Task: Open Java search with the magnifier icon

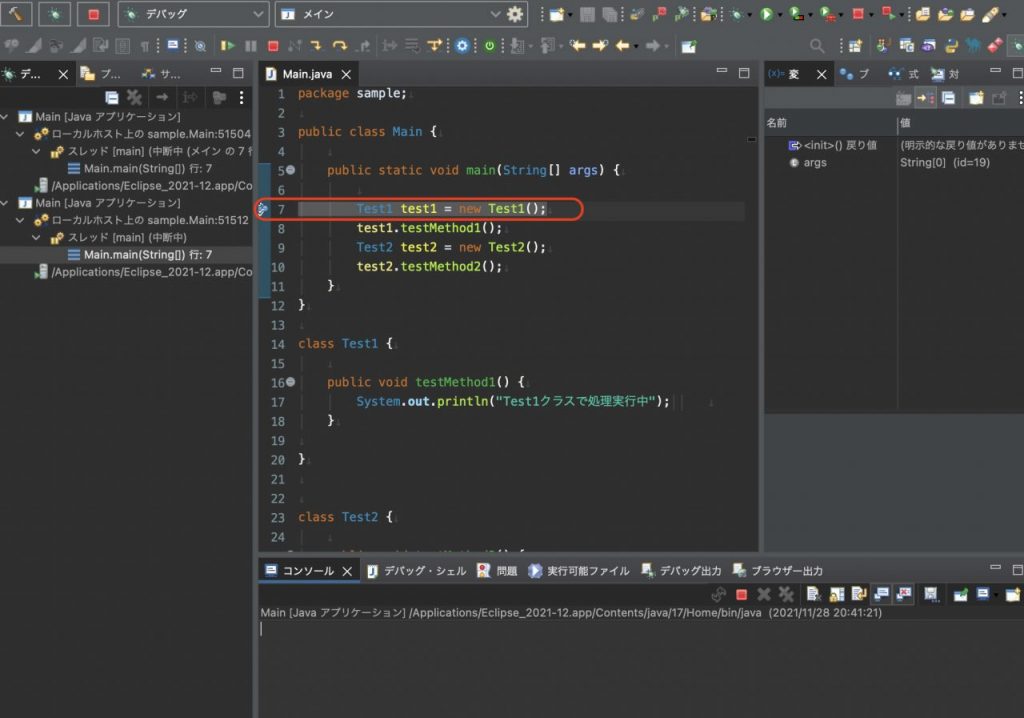Action: point(818,46)
